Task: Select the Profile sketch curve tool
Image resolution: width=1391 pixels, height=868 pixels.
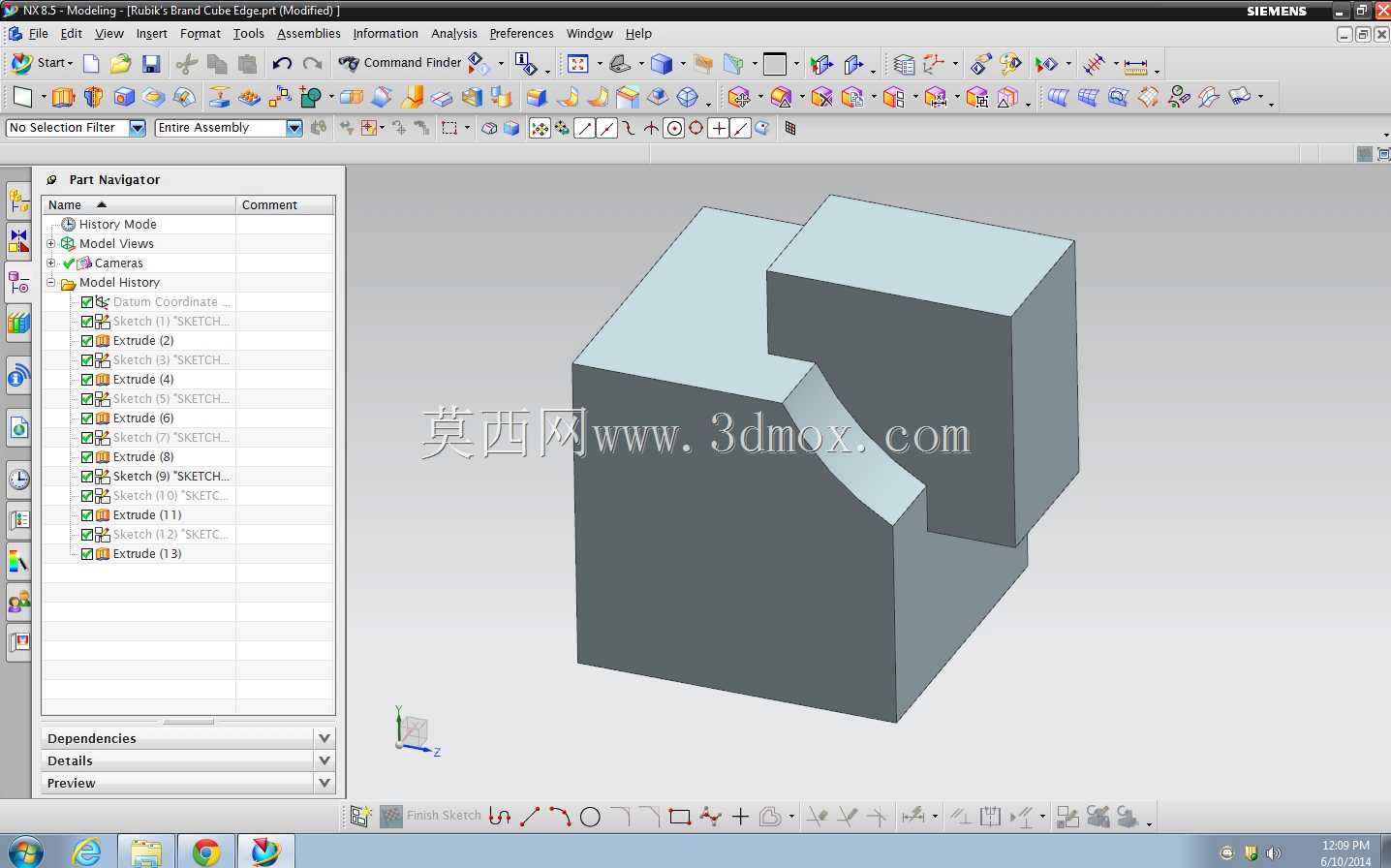Action: (500, 817)
